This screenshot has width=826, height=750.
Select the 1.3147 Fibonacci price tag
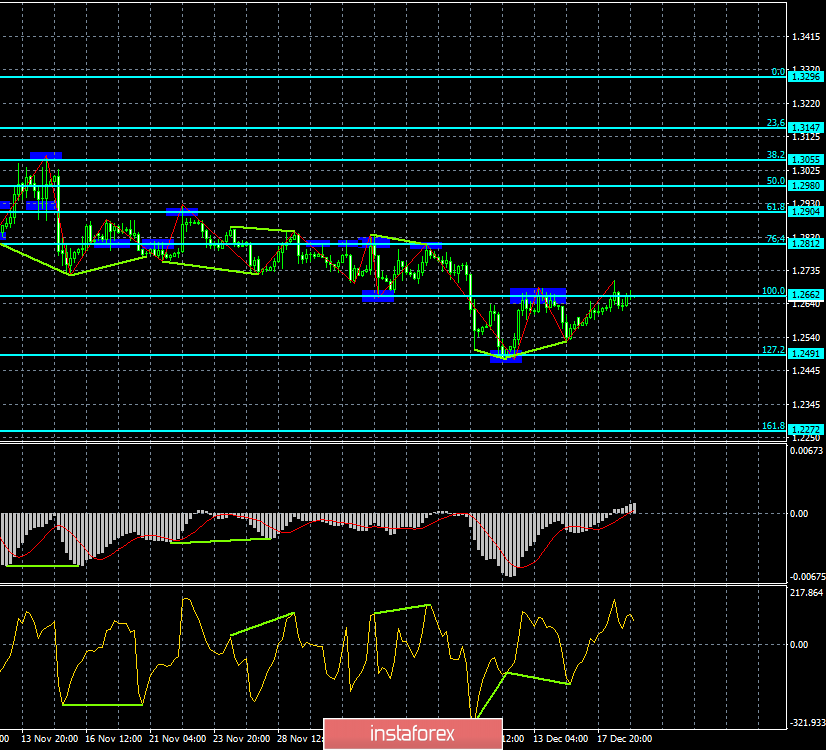coord(805,128)
